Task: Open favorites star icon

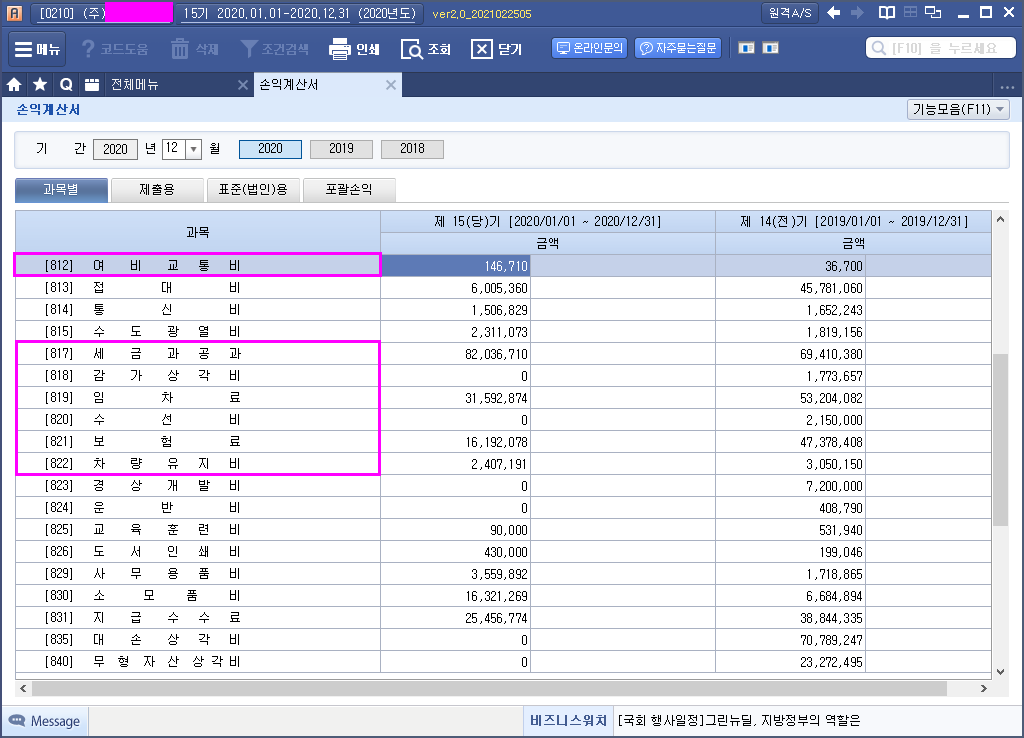Action: (40, 84)
